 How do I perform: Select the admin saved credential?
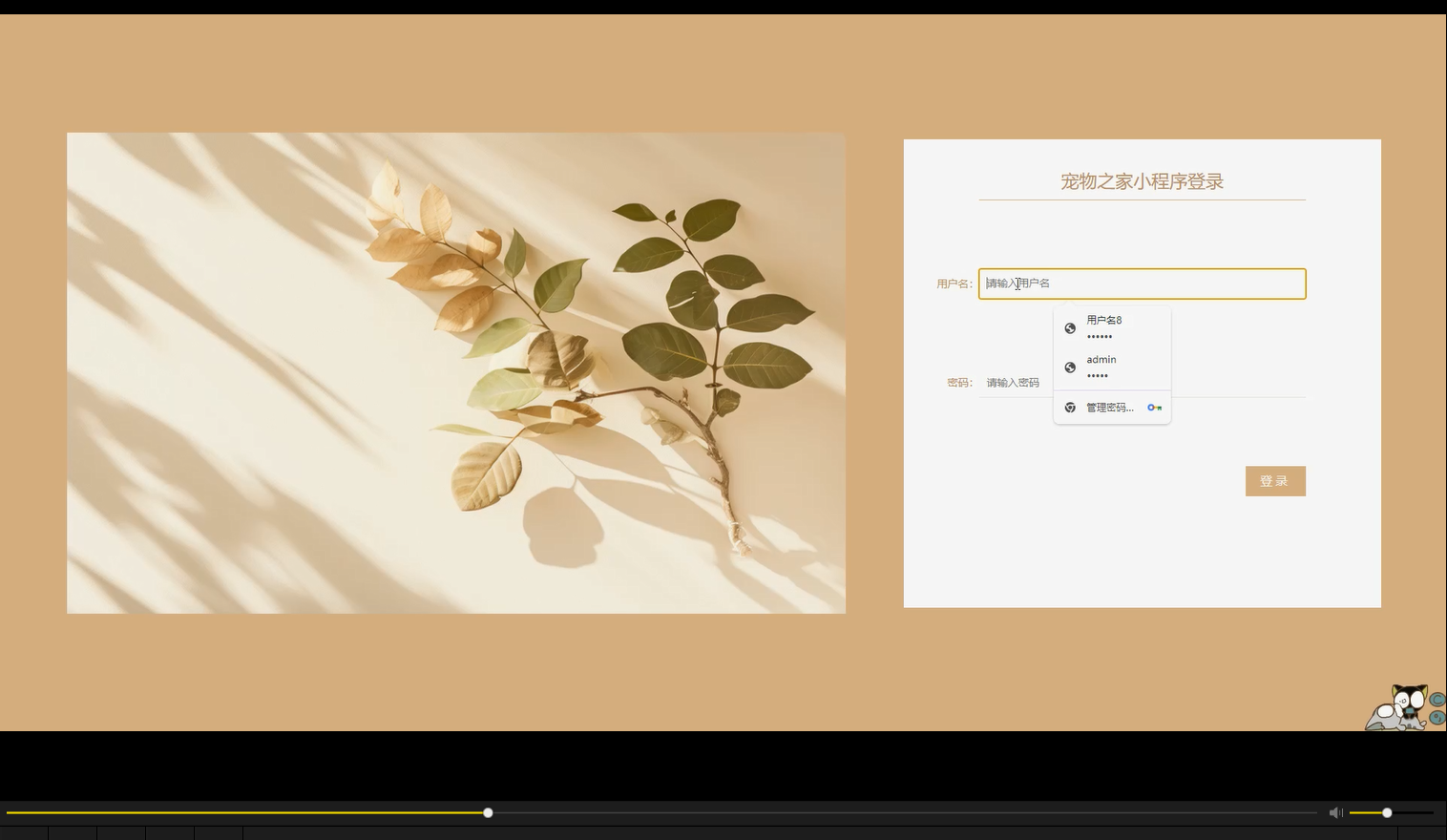(1101, 367)
